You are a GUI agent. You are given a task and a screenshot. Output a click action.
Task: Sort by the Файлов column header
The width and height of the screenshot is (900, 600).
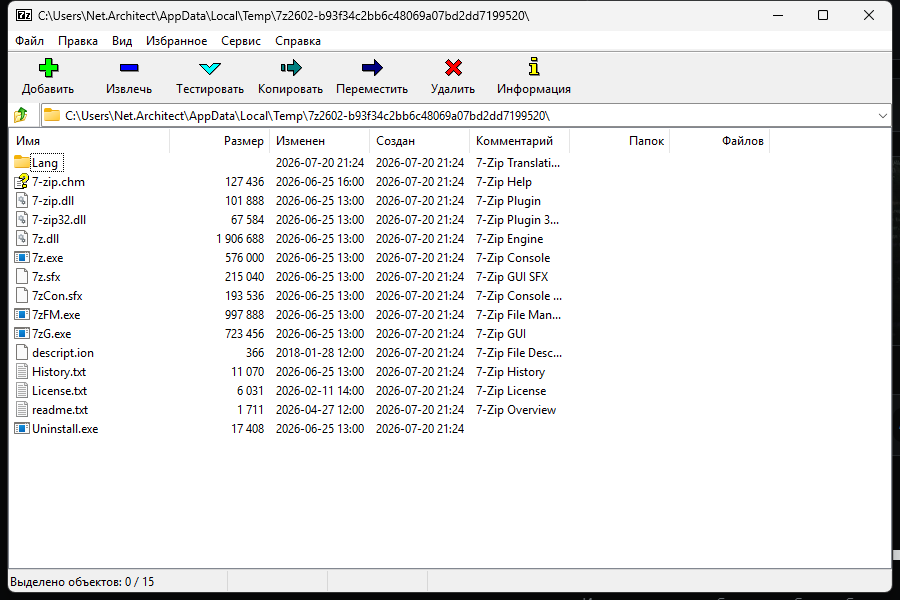click(719, 141)
